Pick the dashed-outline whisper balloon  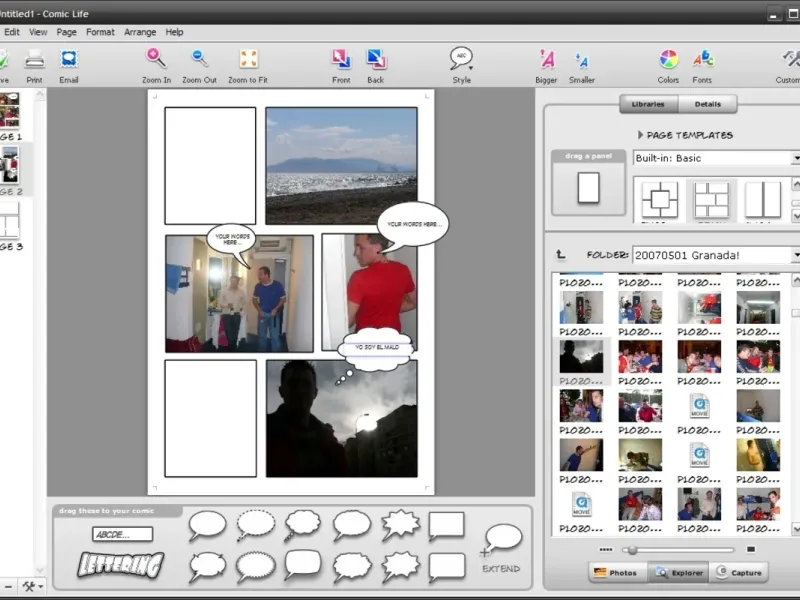click(255, 525)
